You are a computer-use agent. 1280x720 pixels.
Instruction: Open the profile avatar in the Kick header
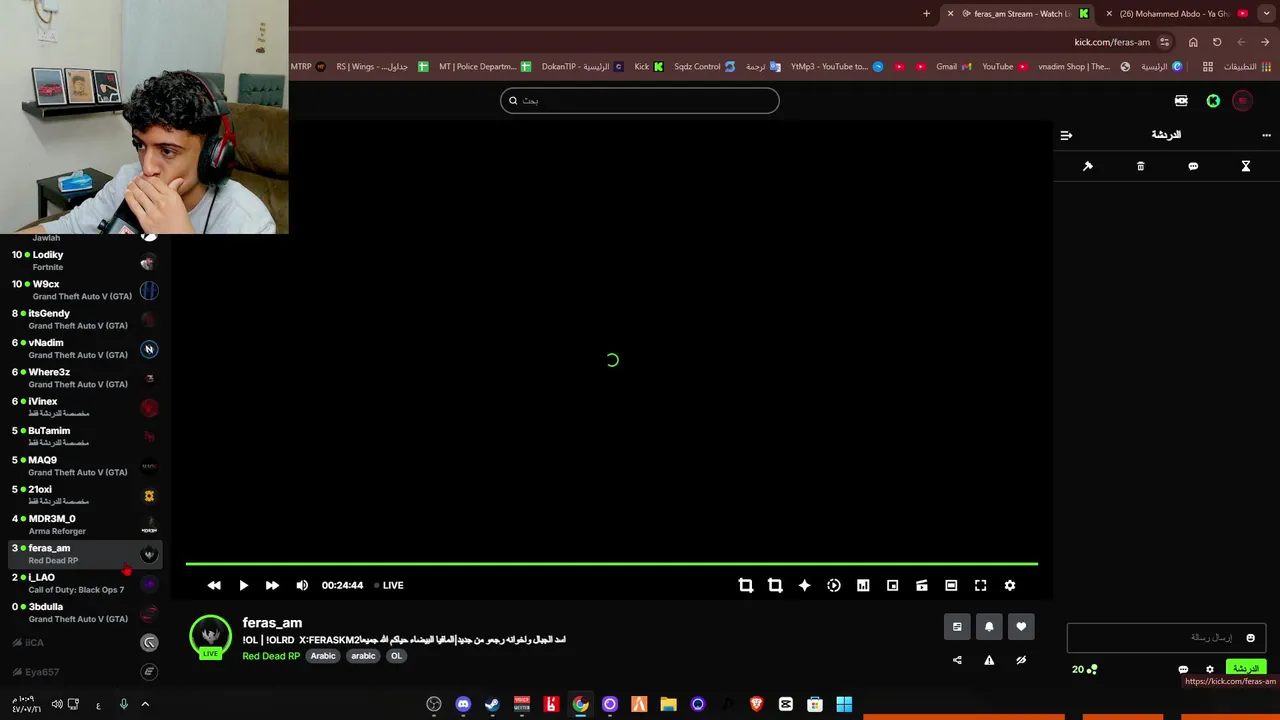[1242, 101]
